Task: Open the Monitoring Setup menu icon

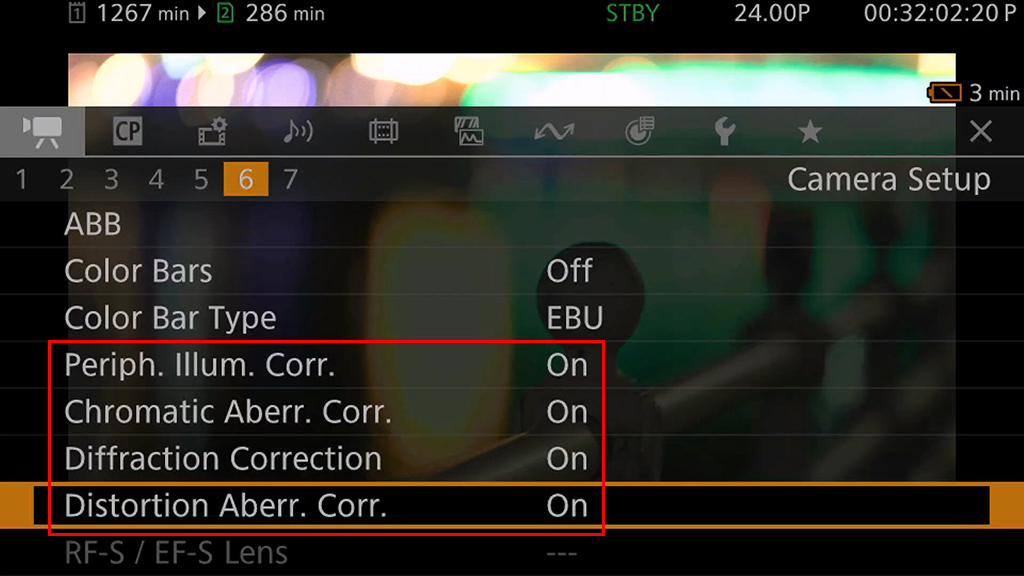Action: click(383, 132)
